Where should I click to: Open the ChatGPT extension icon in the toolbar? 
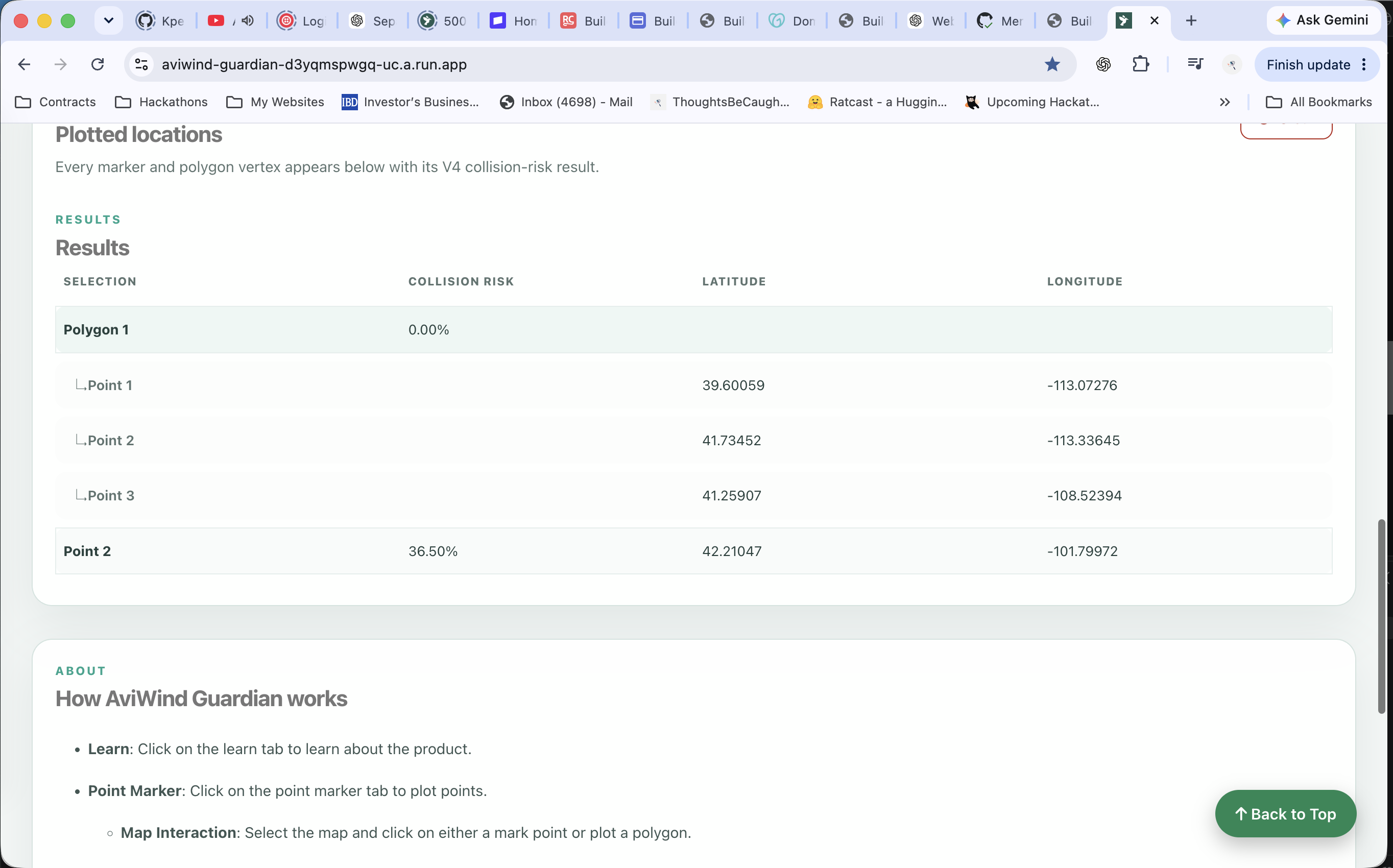[1102, 64]
